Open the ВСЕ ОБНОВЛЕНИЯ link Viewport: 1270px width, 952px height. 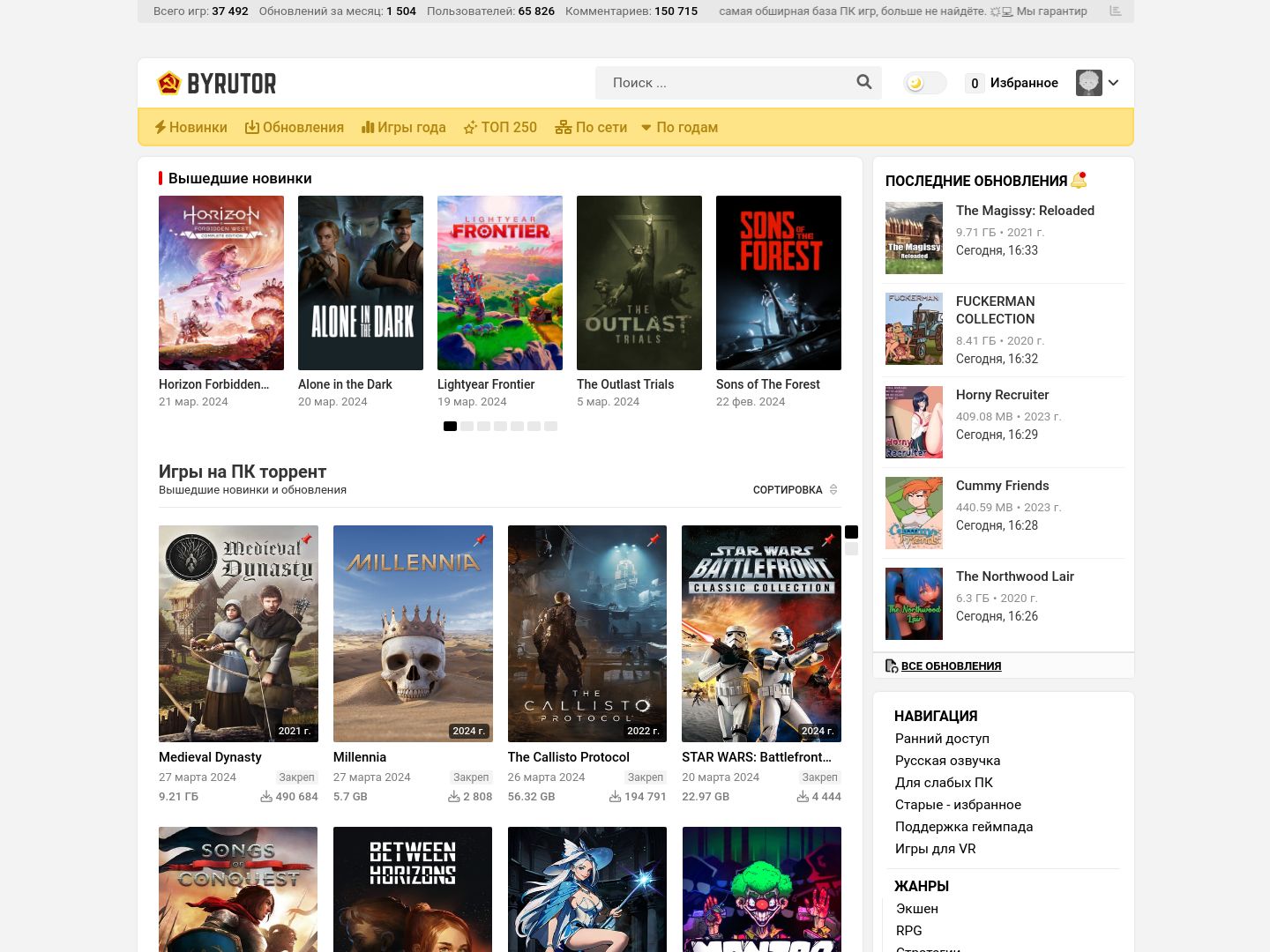pyautogui.click(x=951, y=666)
